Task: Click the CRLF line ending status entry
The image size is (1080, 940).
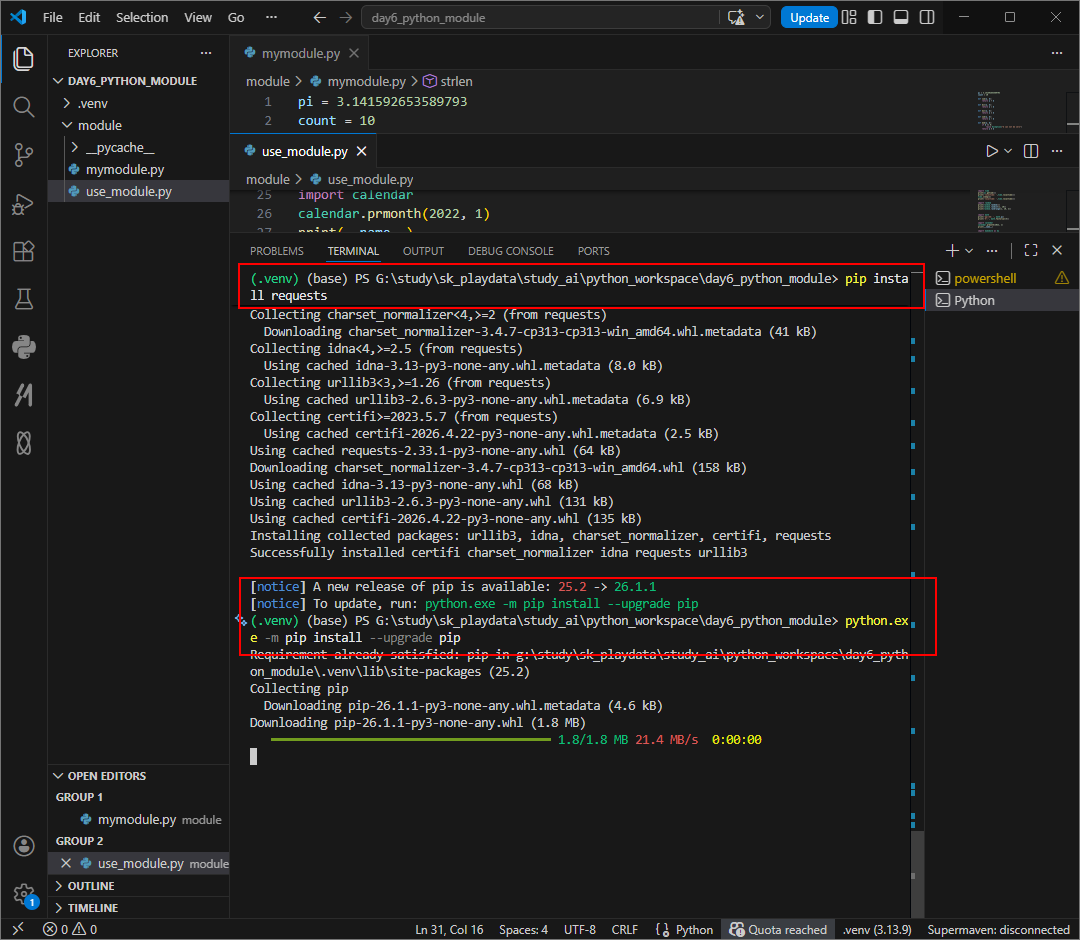Action: pos(625,930)
